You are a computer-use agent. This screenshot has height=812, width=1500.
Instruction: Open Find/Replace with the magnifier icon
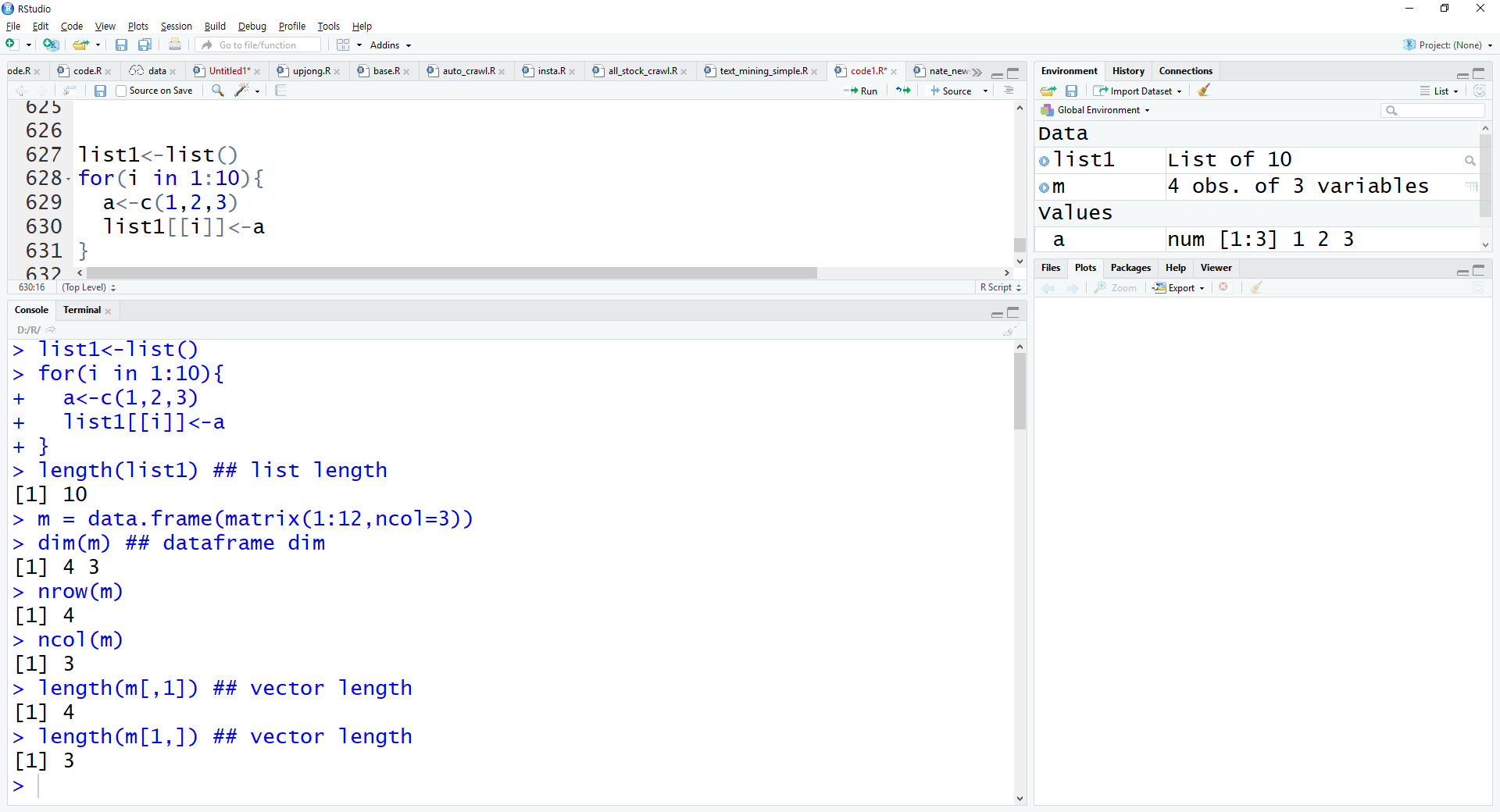(x=218, y=91)
